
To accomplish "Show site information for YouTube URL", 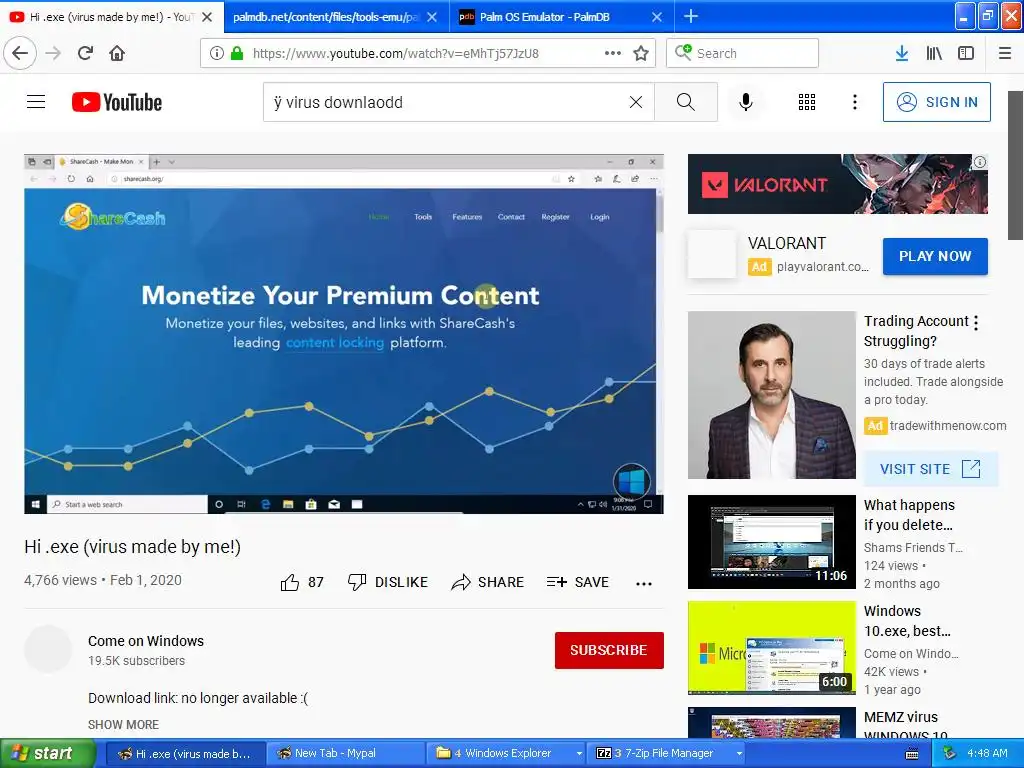I will point(217,53).
